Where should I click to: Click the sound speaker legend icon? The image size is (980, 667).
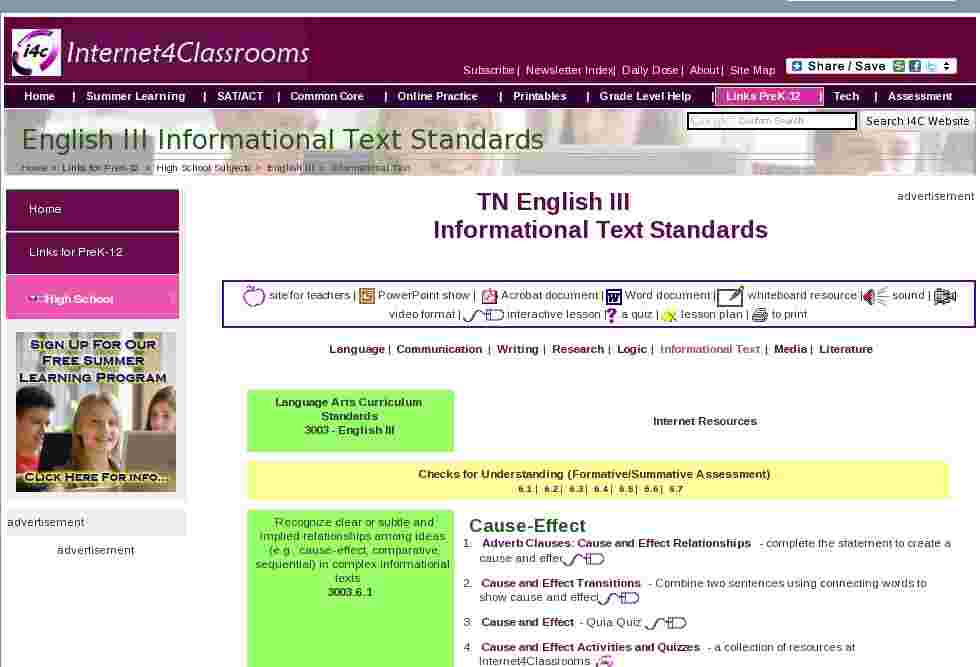(x=875, y=296)
